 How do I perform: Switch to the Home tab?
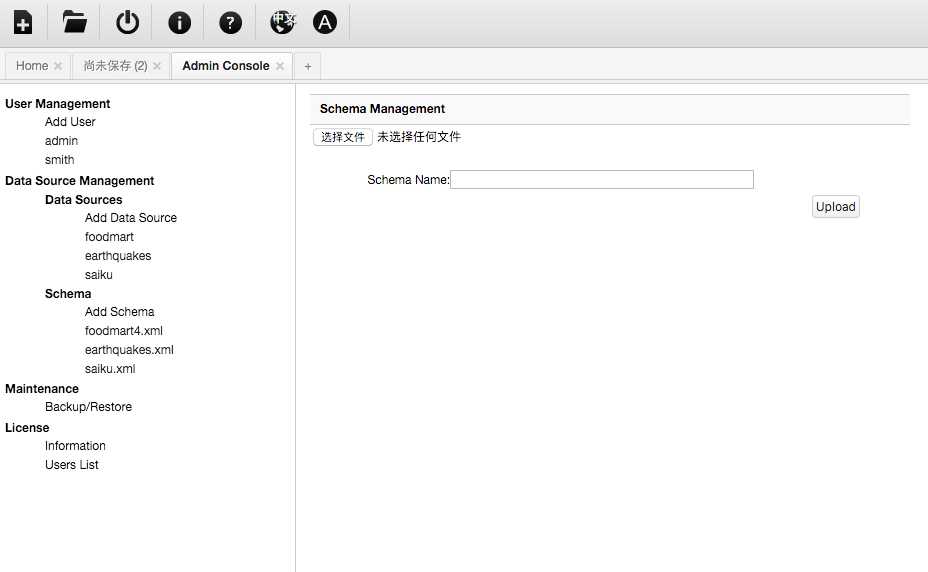click(x=32, y=66)
